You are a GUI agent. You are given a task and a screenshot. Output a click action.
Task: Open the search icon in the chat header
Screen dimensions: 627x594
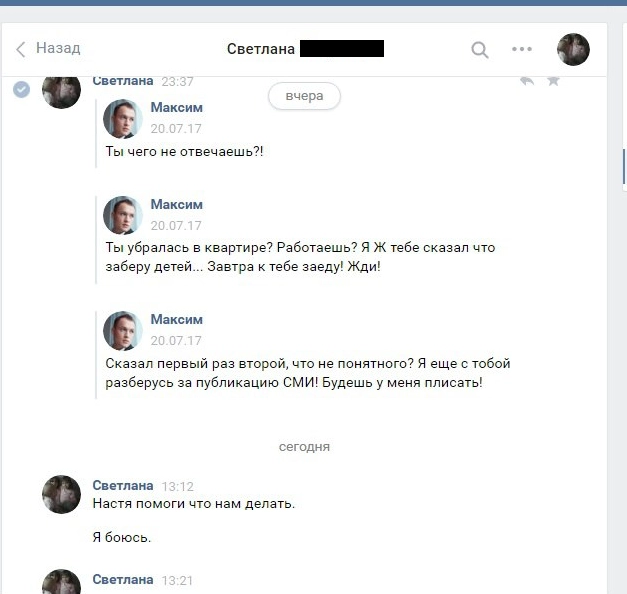click(x=479, y=50)
